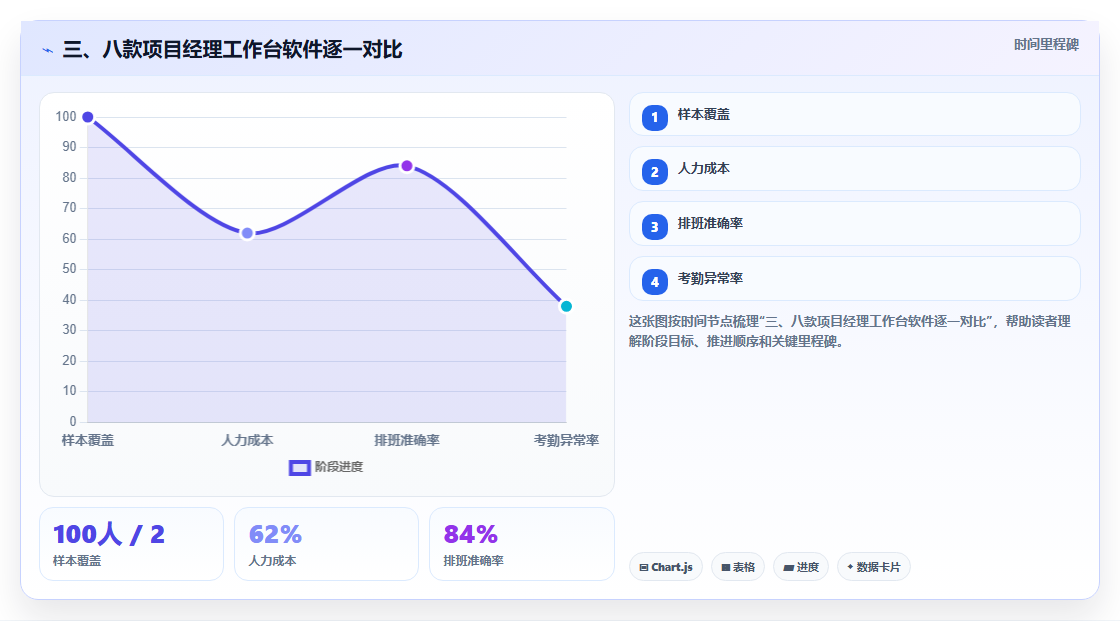The width and height of the screenshot is (1120, 621).
Task: Click the Chart.js tag
Action: tap(666, 567)
